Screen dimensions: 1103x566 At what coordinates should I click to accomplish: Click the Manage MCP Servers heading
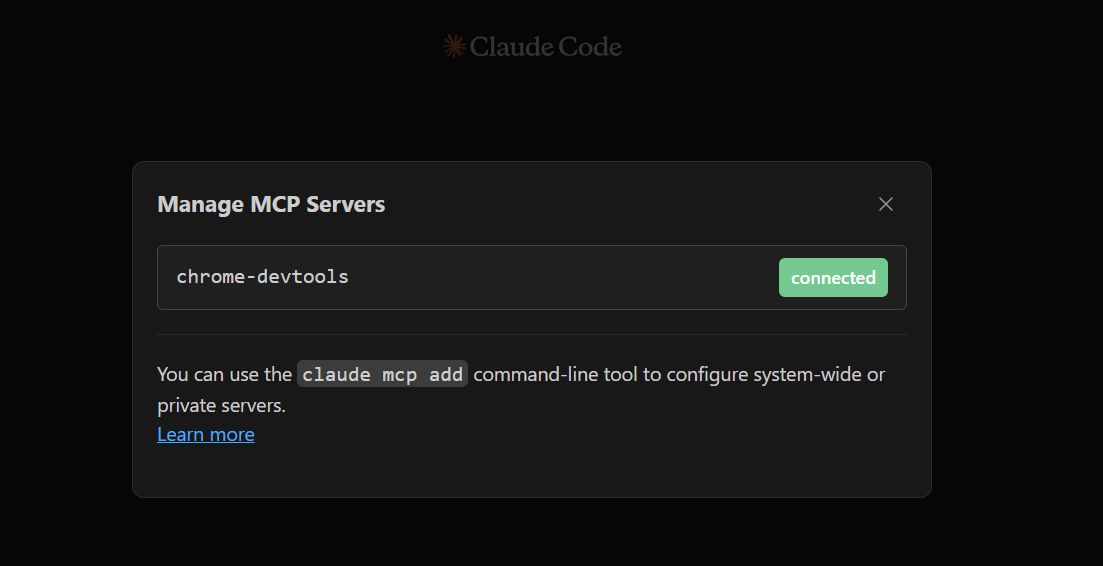point(271,204)
